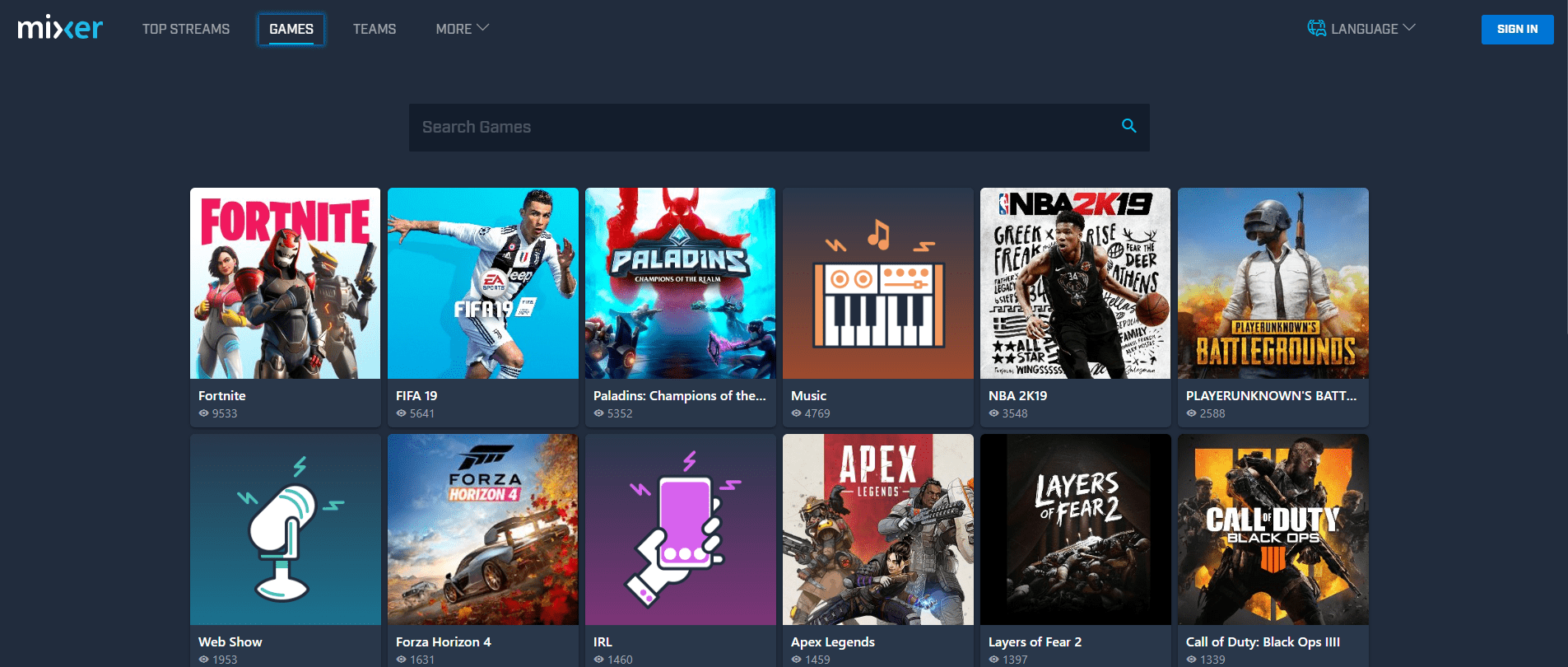The width and height of the screenshot is (1568, 667).
Task: Click Call of Duty: Black Ops IIII title
Action: click(x=1263, y=642)
